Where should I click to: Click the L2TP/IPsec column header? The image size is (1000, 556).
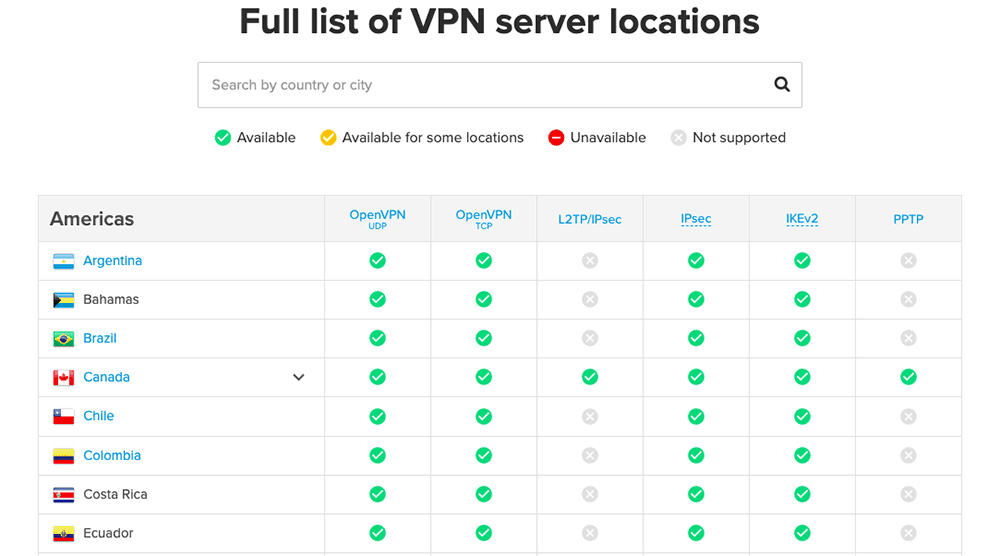point(590,219)
